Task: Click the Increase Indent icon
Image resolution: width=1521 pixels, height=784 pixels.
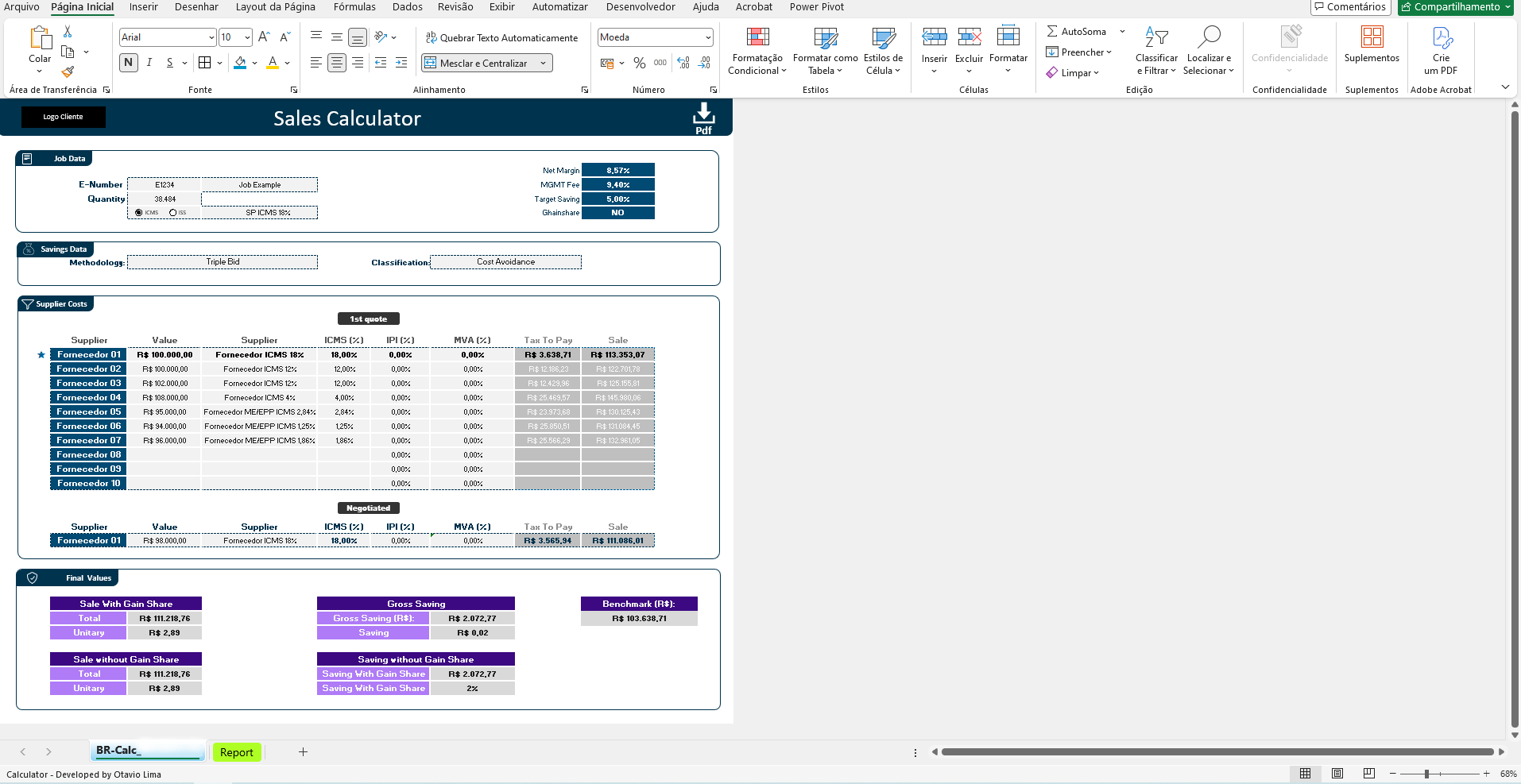Action: tap(401, 63)
